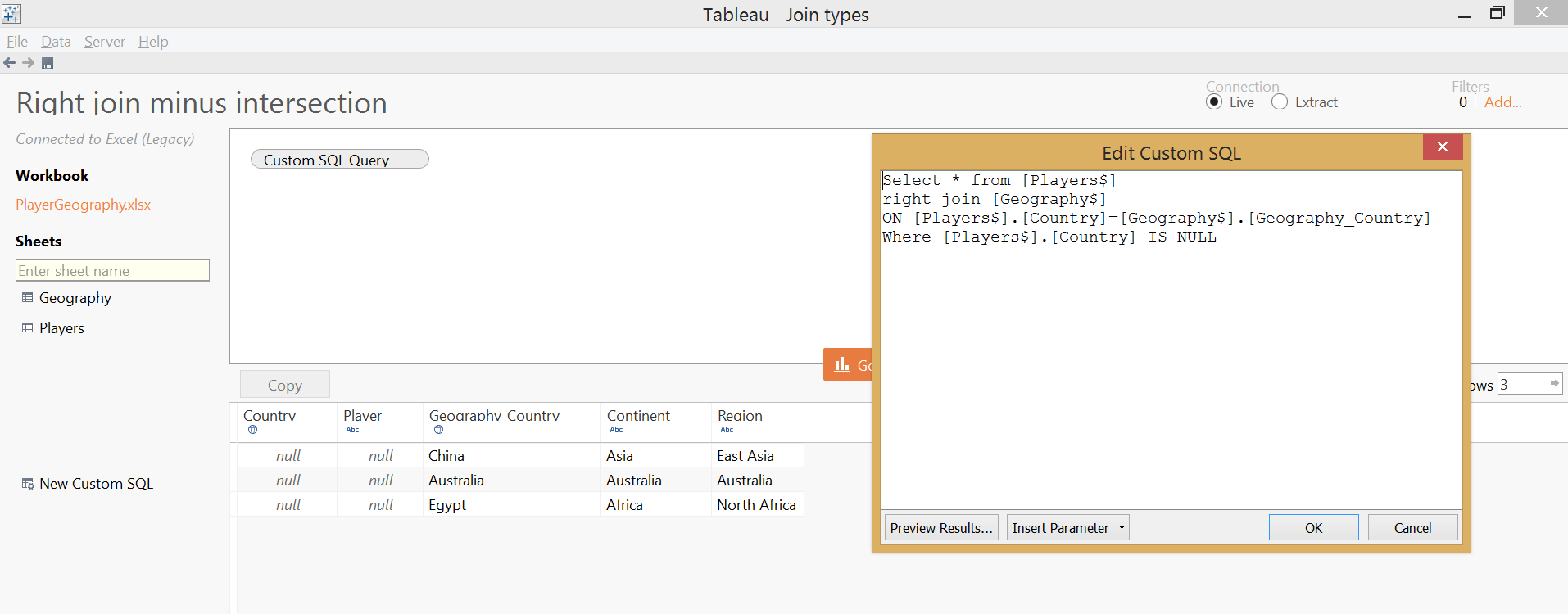Click the save disk toolbar icon
Viewport: 1568px width, 614px height.
coord(48,63)
